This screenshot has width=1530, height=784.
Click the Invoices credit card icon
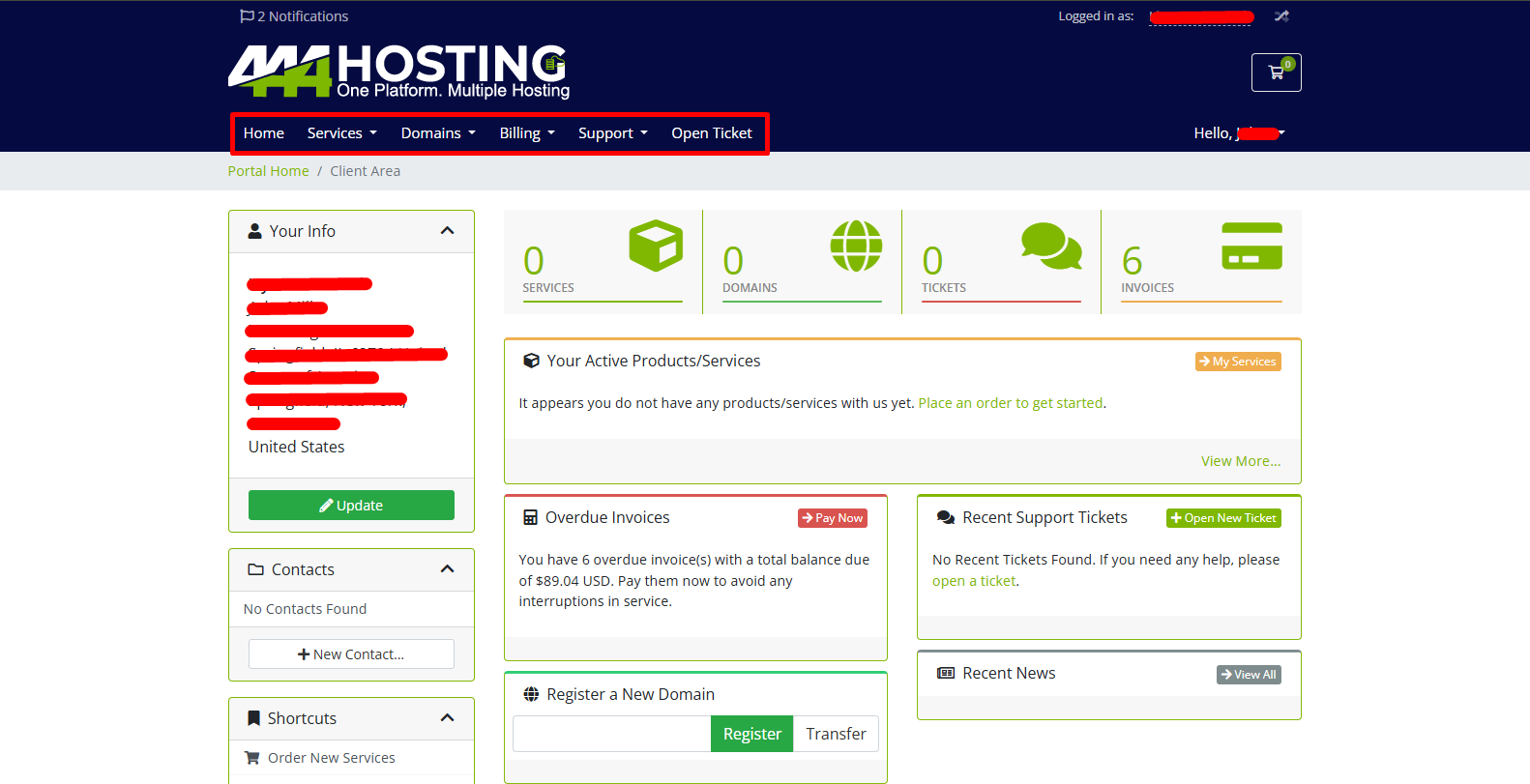pos(1251,246)
